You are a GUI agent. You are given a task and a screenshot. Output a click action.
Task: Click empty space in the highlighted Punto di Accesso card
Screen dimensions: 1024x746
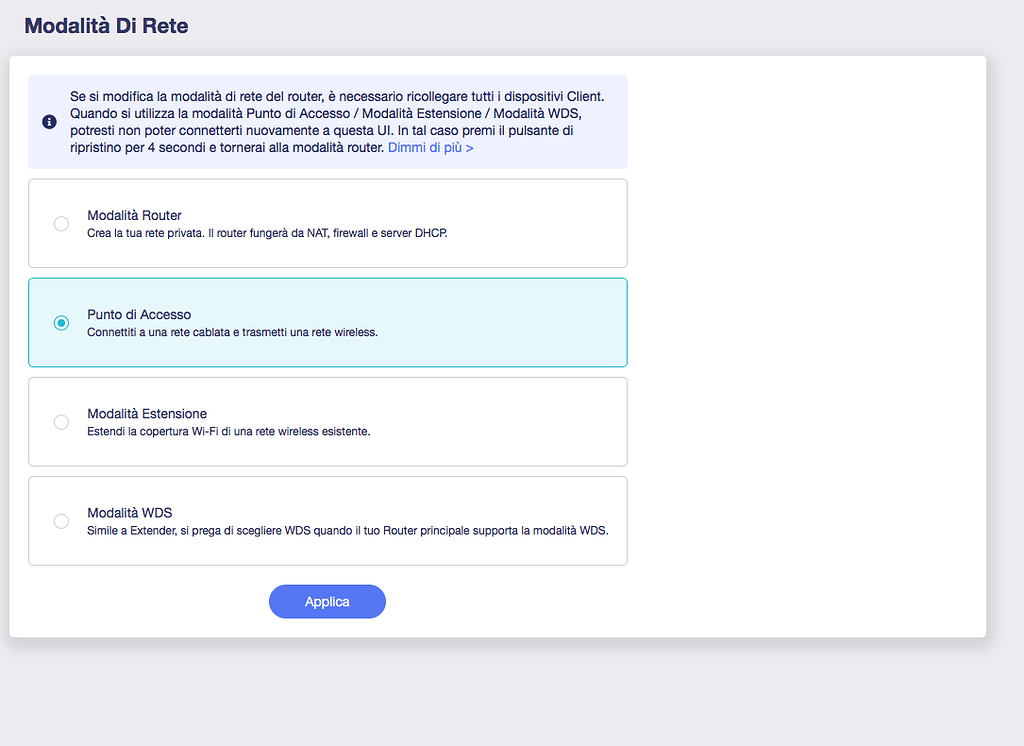coord(500,322)
